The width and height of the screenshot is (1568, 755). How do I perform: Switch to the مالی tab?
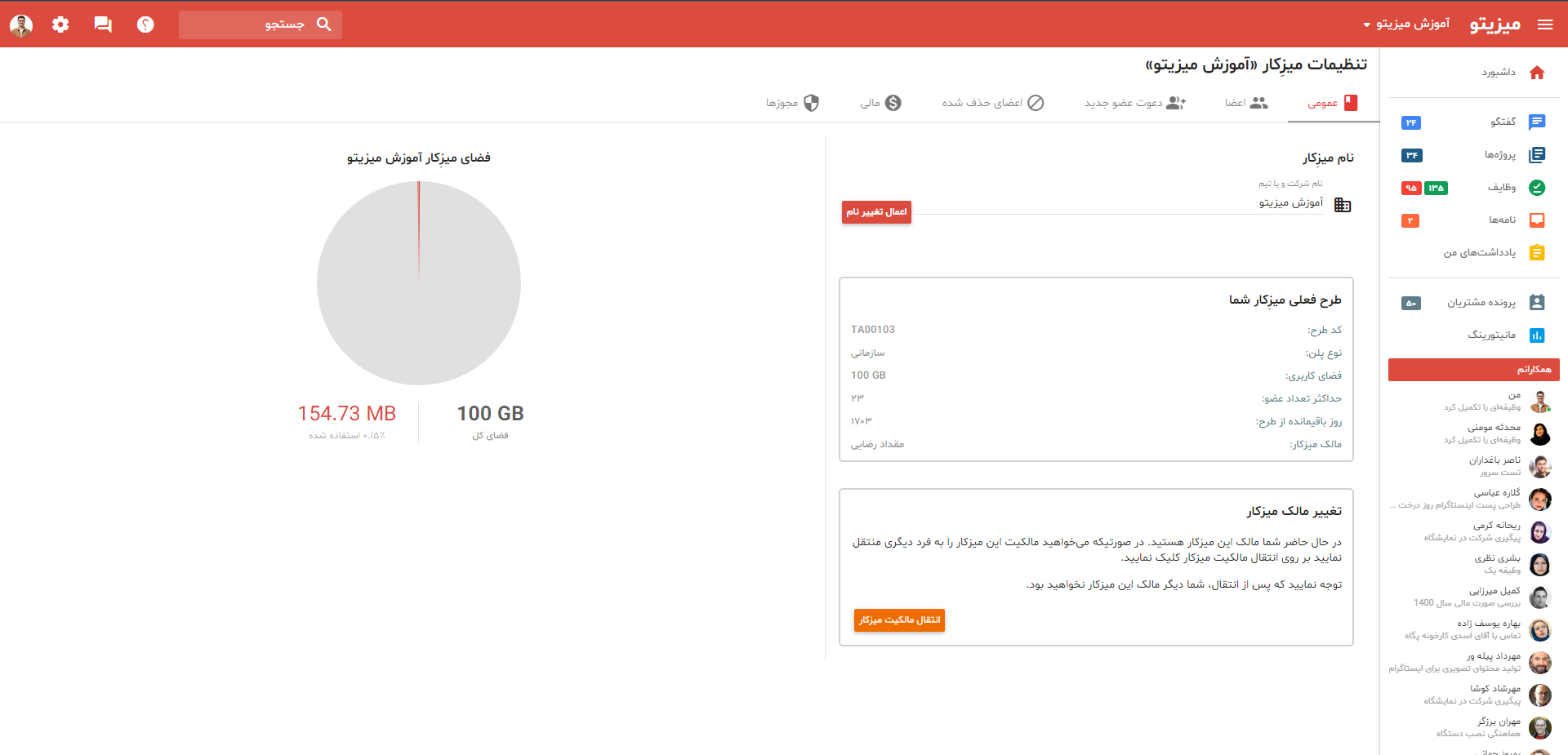(880, 103)
